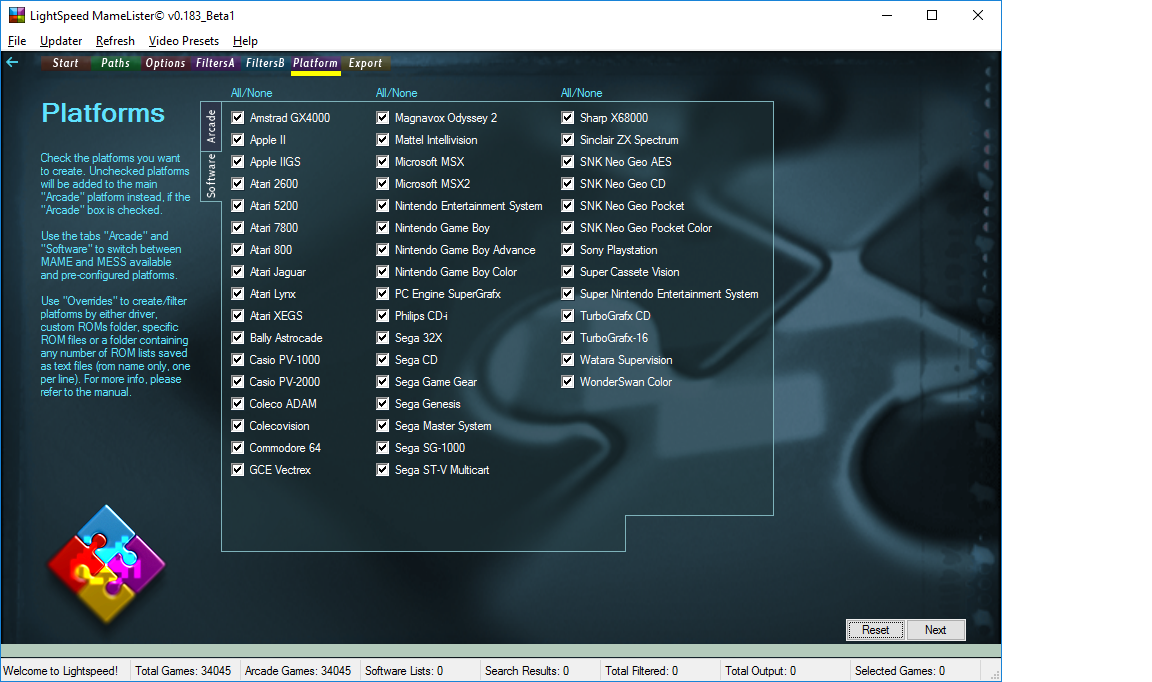Open the File menu

pos(17,41)
